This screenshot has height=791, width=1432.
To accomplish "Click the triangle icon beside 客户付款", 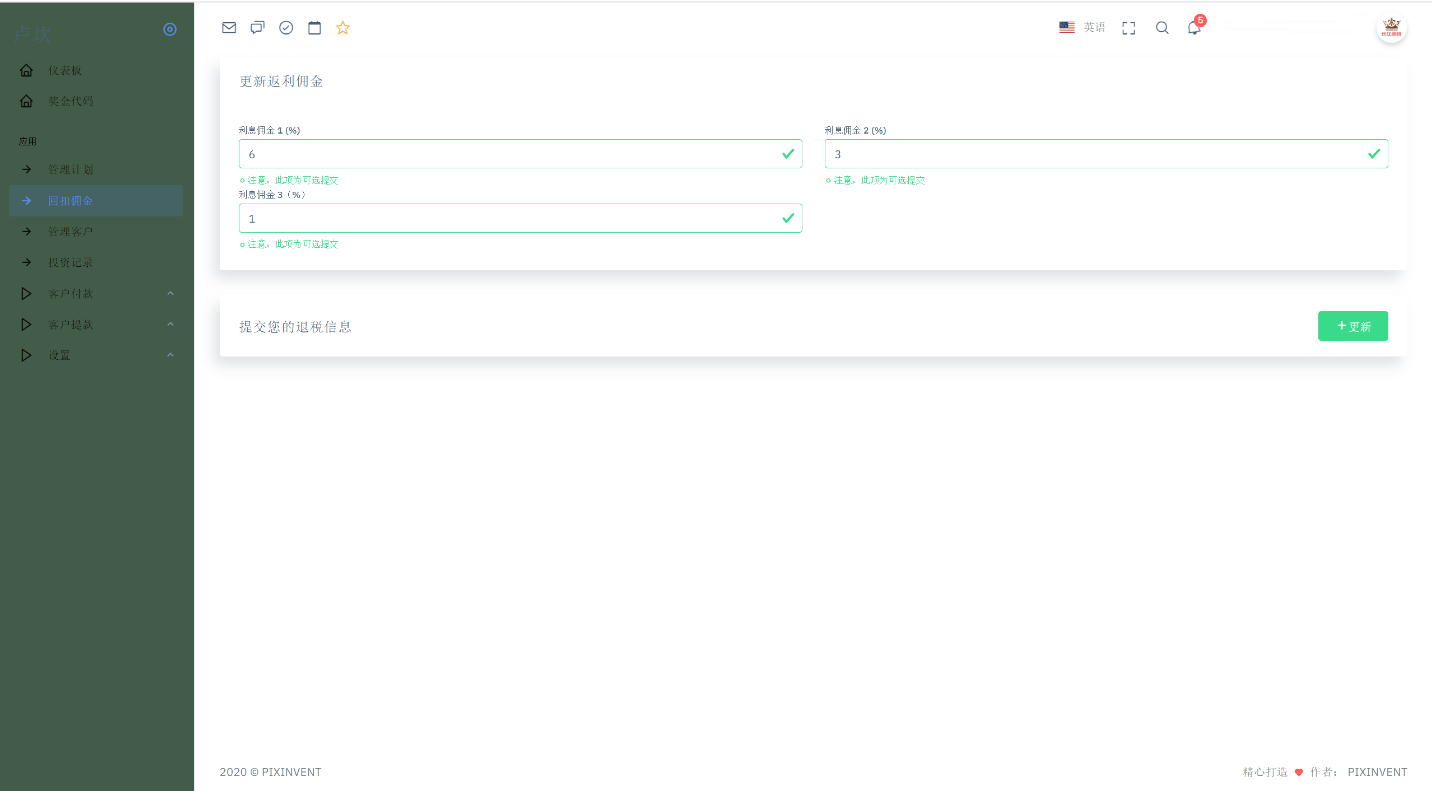I will [26, 294].
